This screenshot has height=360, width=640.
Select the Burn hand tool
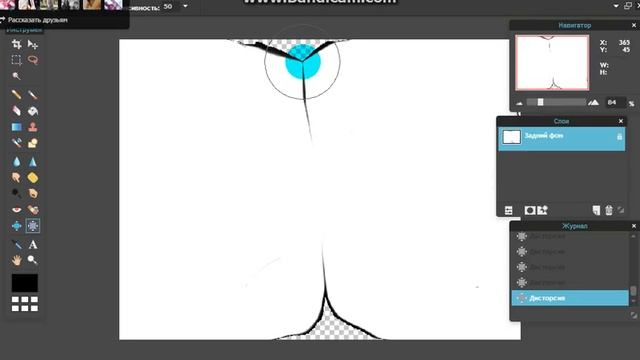tap(33, 193)
